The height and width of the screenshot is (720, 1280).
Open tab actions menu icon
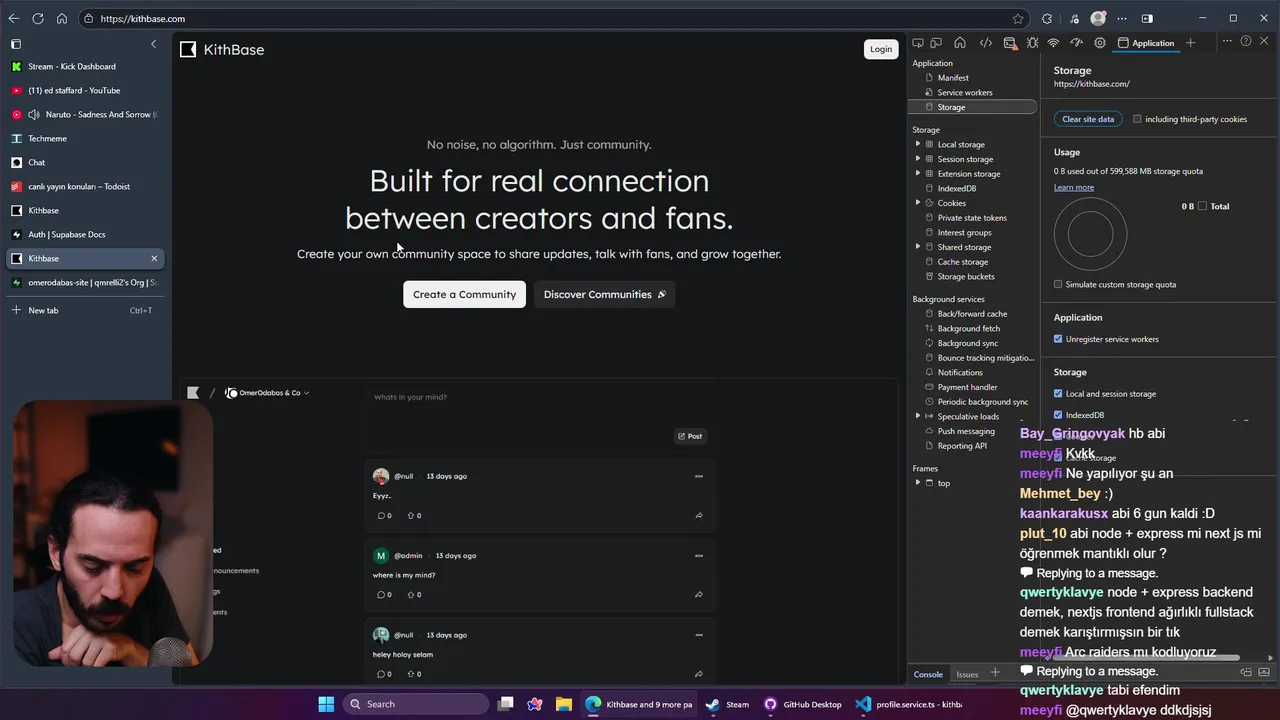(x=16, y=44)
